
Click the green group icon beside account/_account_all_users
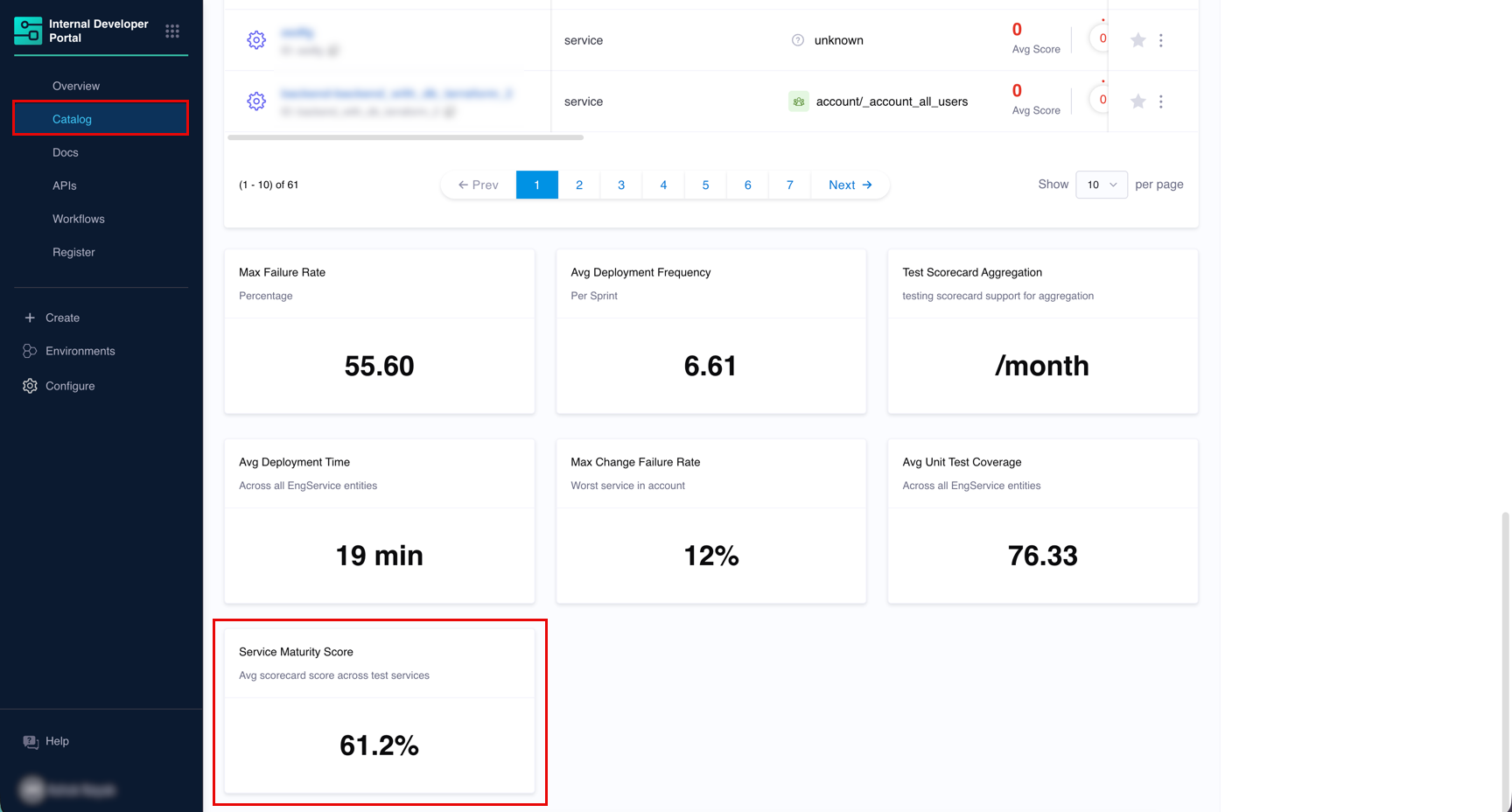pos(798,101)
